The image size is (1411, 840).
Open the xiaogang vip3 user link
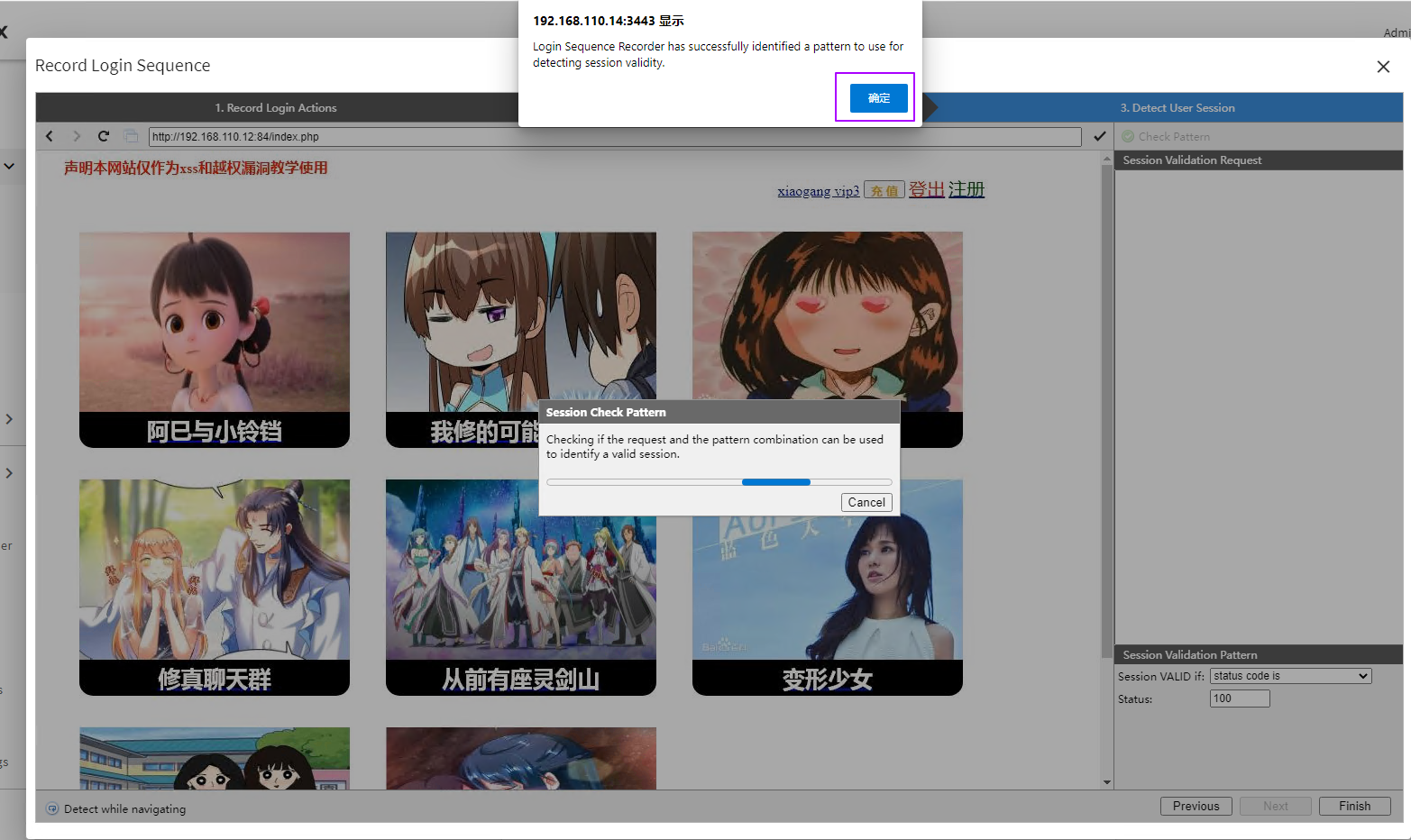point(818,191)
